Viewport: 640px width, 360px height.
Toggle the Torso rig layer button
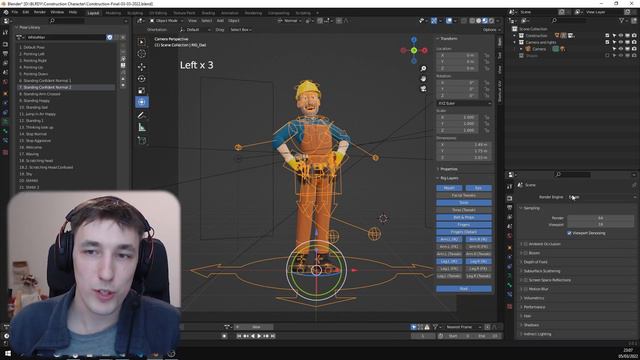click(464, 202)
